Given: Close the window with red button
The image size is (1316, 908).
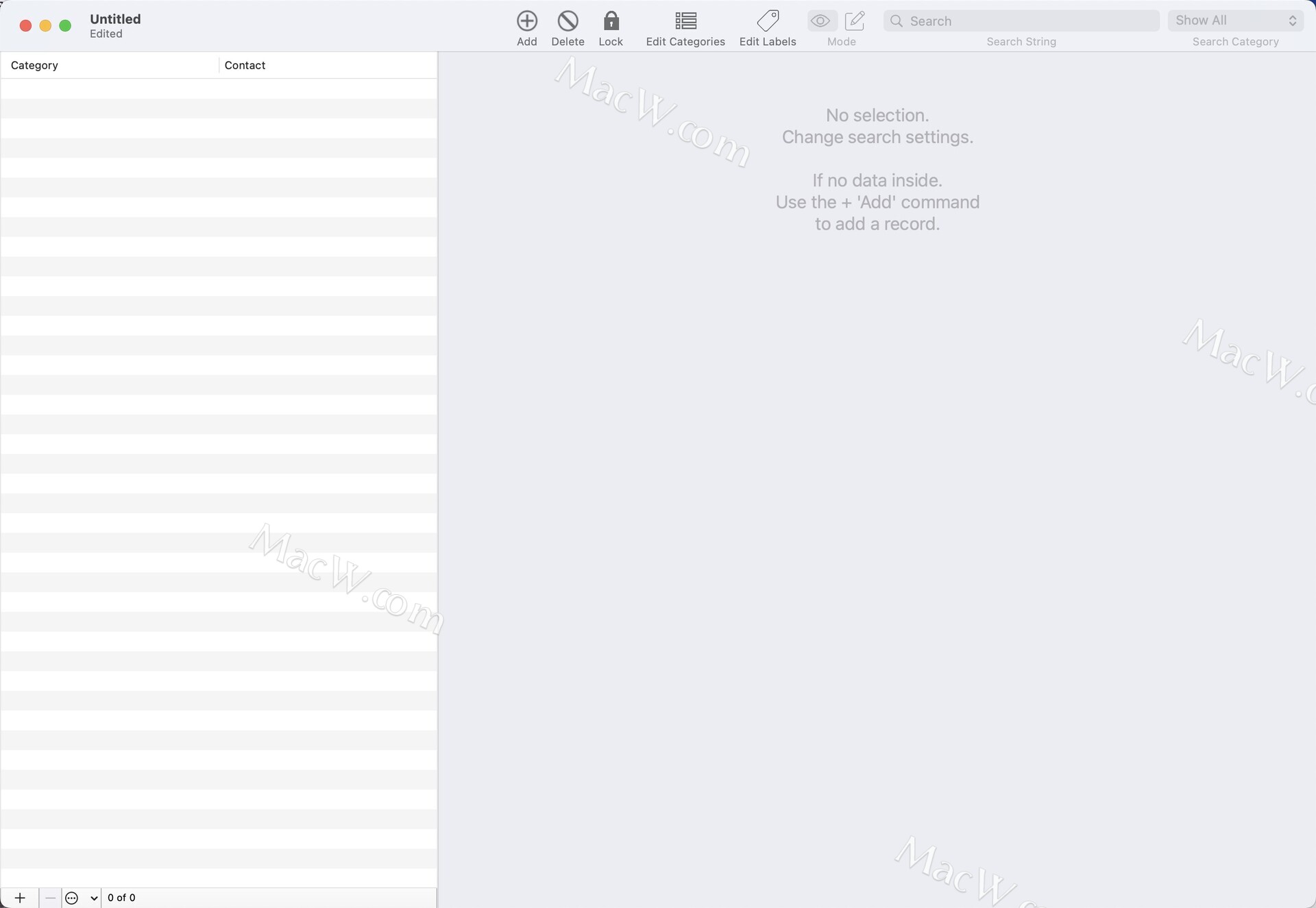Looking at the screenshot, I should point(25,25).
